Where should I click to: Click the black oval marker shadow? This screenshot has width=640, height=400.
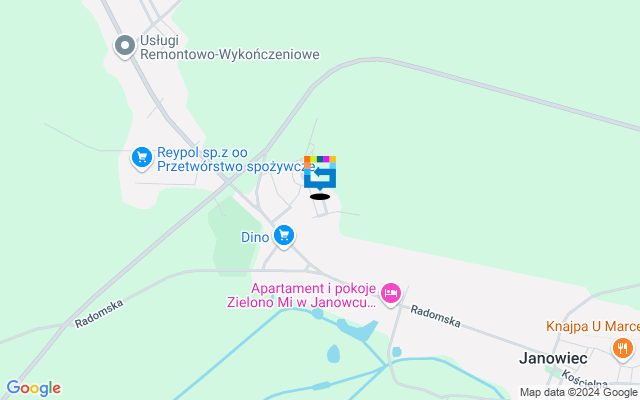point(320,197)
